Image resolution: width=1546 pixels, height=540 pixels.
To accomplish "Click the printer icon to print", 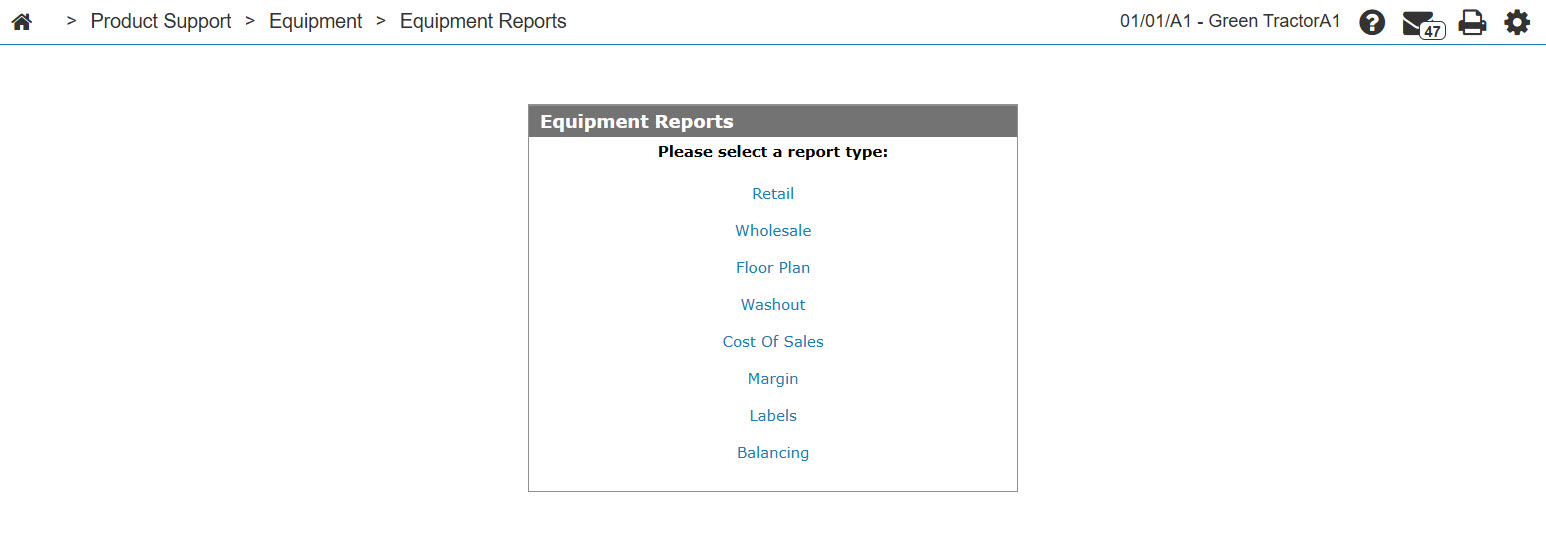I will tap(1472, 22).
